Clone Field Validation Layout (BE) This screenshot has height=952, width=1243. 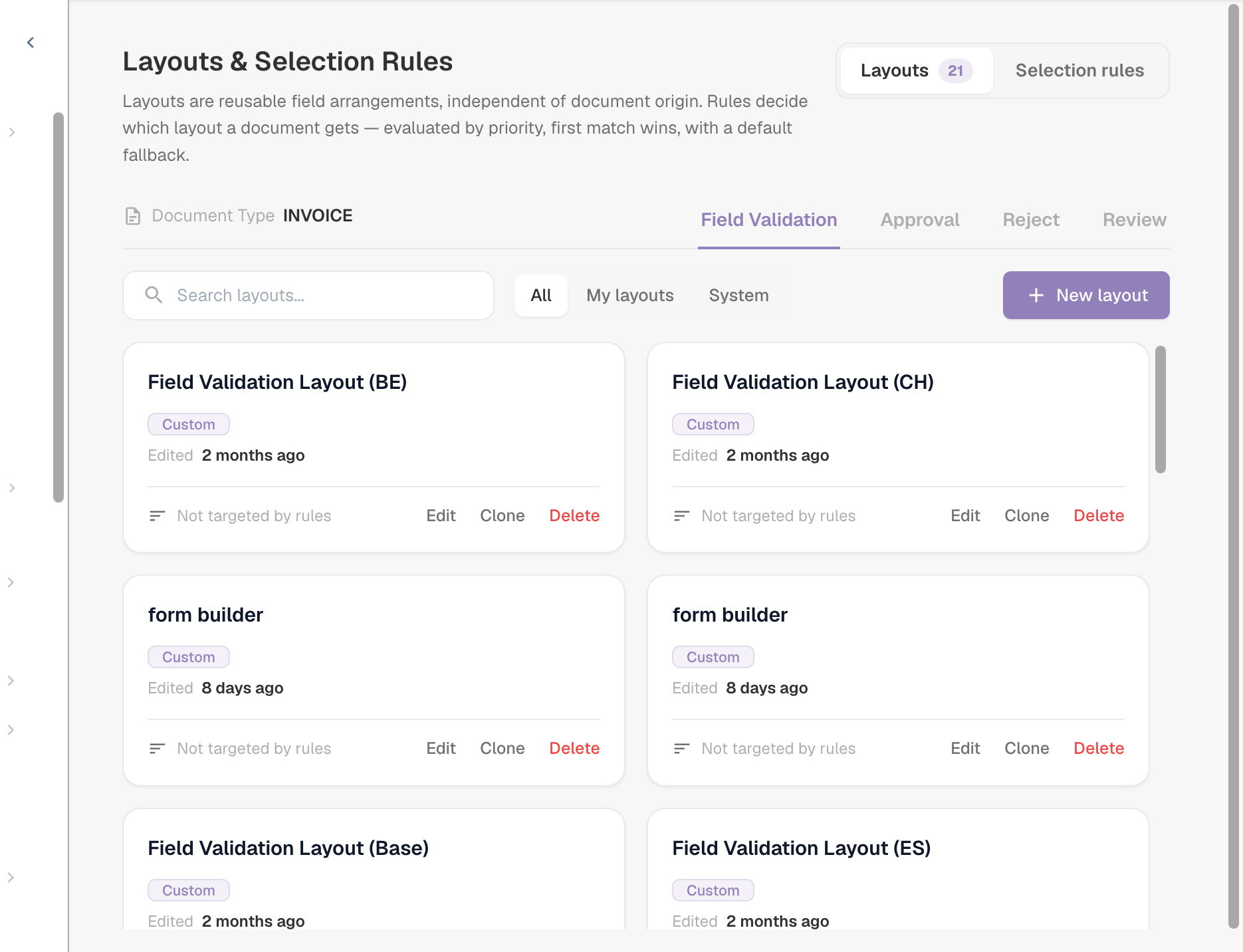tap(503, 516)
